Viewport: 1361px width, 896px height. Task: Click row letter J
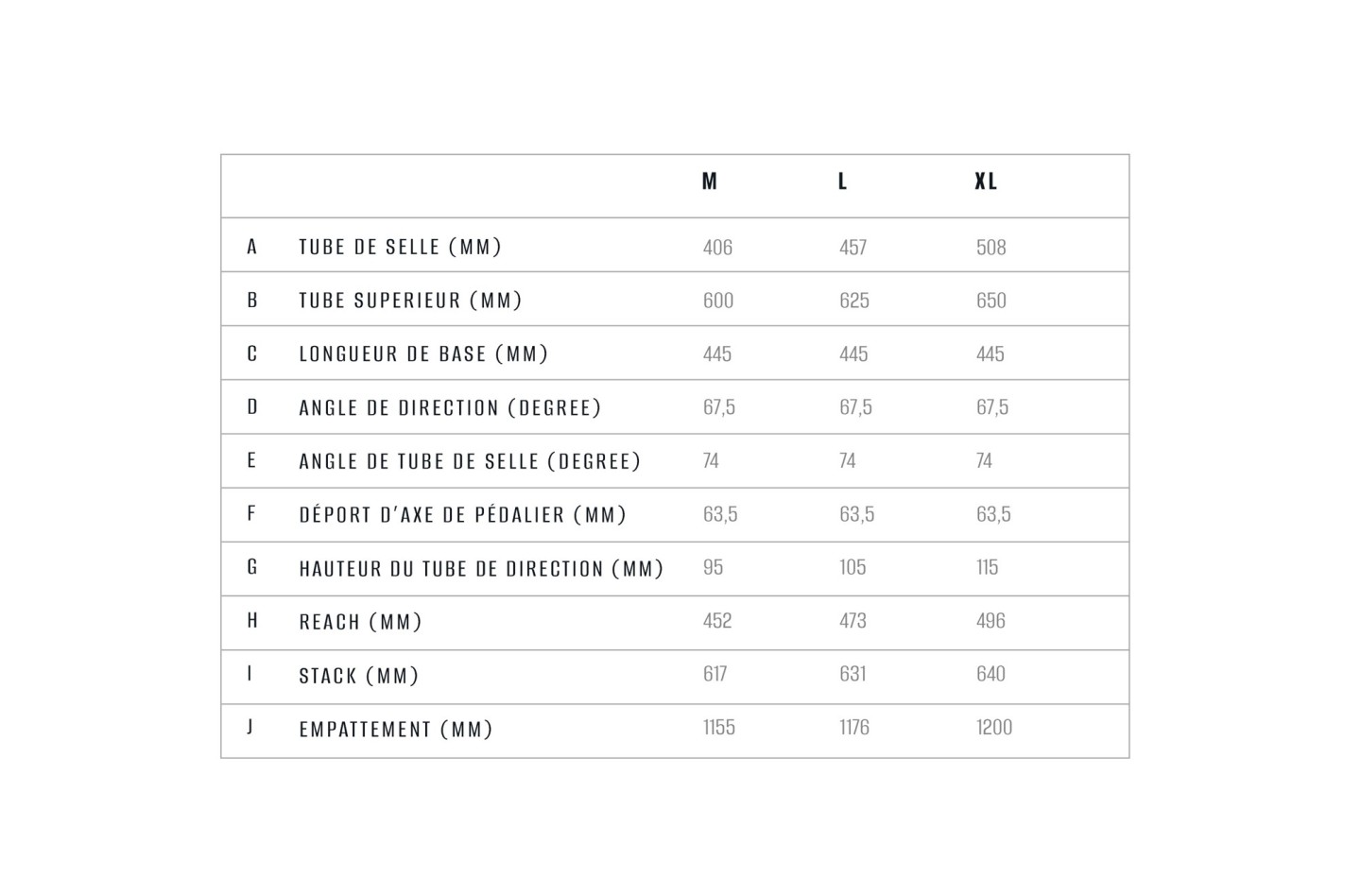click(250, 727)
